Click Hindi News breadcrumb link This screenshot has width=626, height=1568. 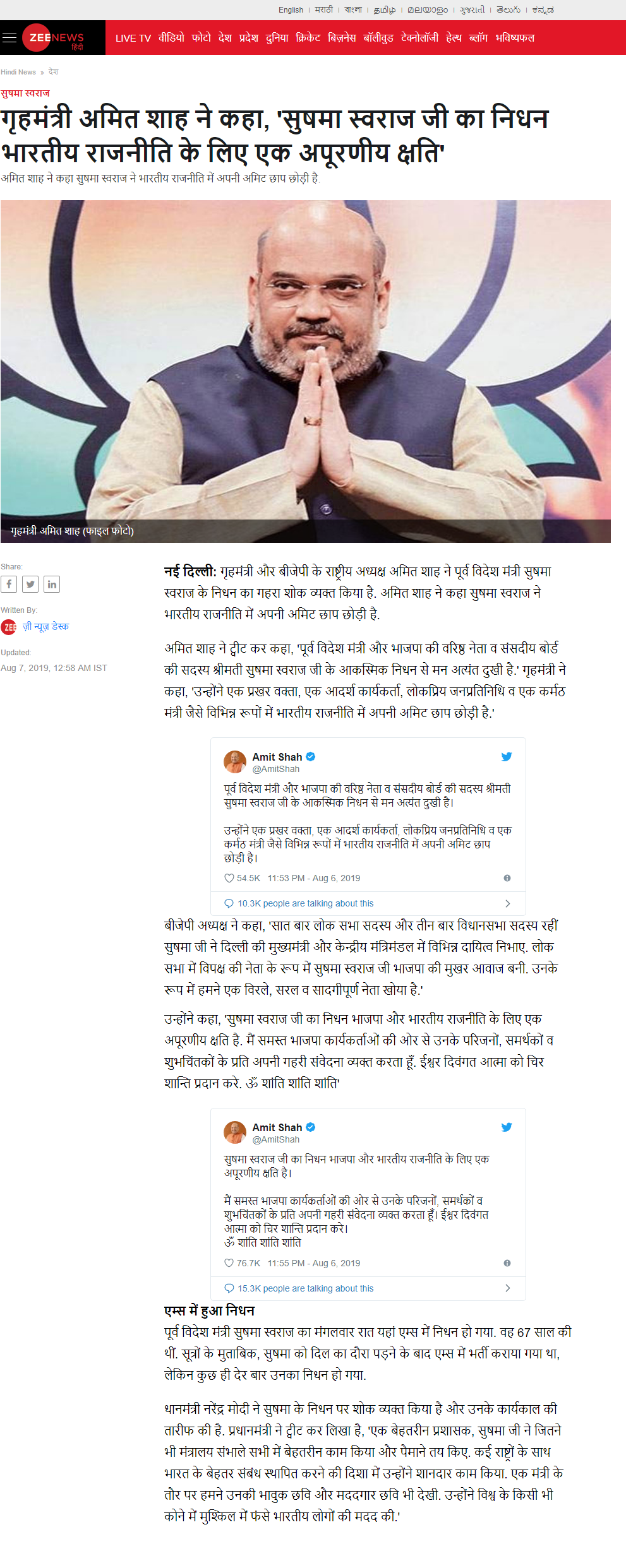point(18,72)
